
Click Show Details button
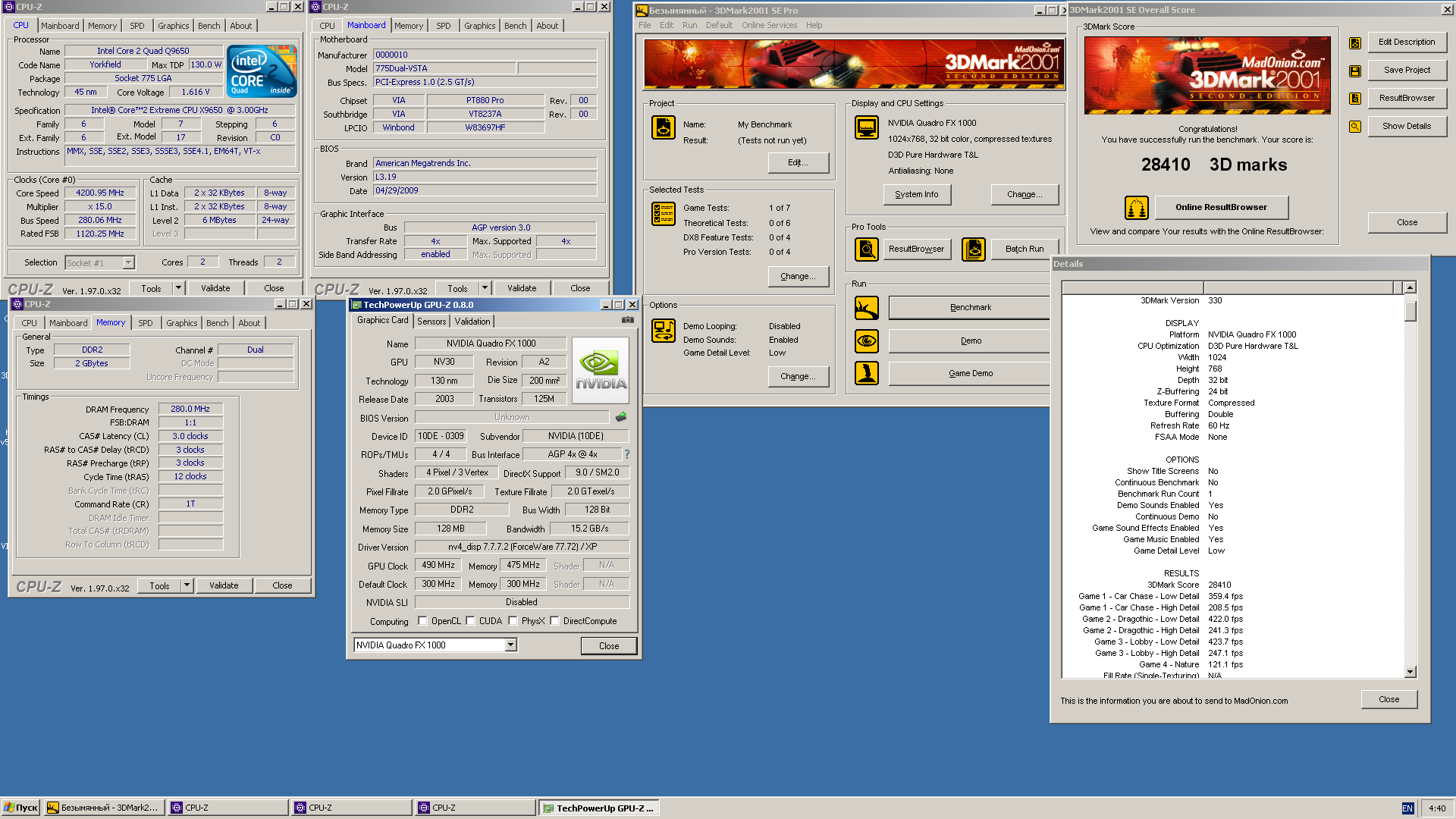coord(1407,127)
